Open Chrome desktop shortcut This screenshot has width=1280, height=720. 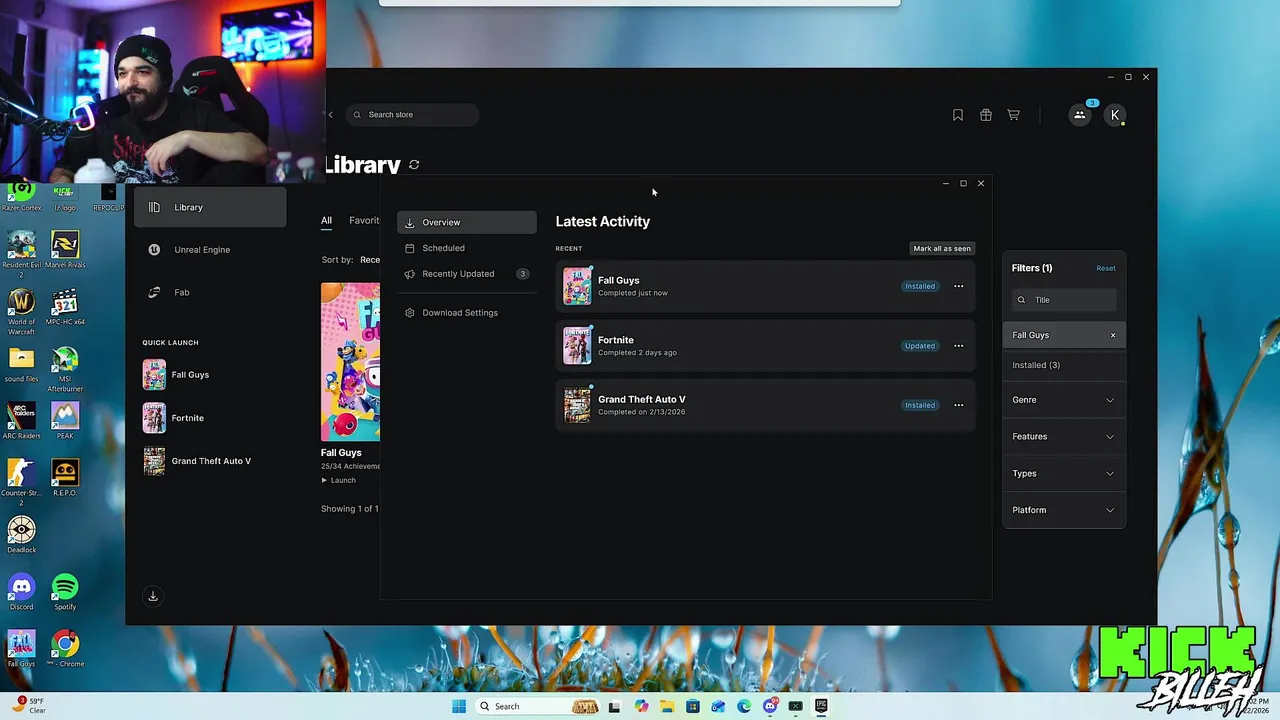tap(65, 649)
